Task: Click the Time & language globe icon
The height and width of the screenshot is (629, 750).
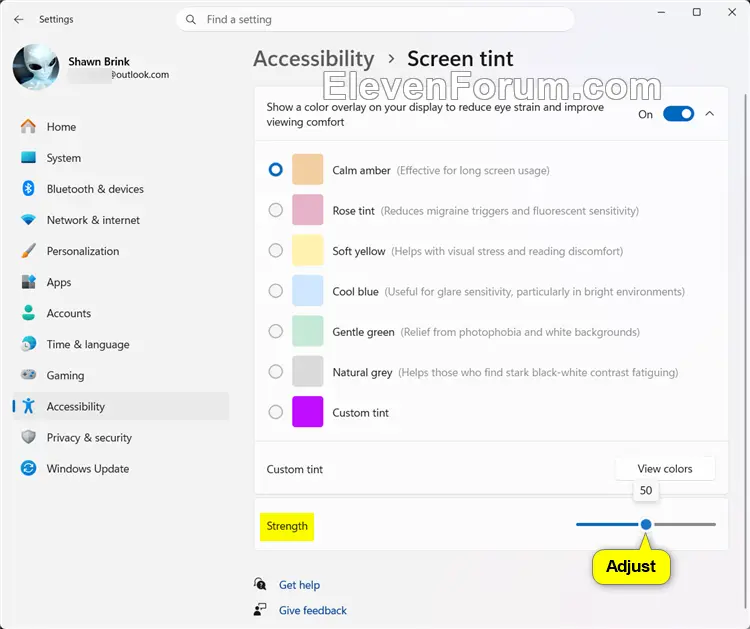Action: pos(28,344)
